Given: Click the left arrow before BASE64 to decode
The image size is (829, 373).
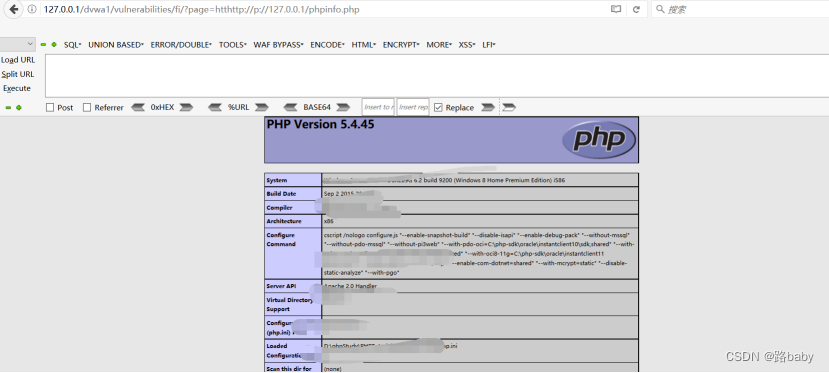Looking at the screenshot, I should 291,107.
